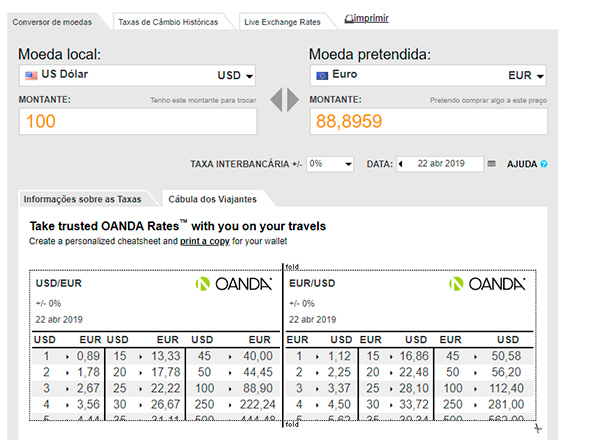Click the blue help question mark icon
This screenshot has width=600, height=440.
click(x=544, y=164)
